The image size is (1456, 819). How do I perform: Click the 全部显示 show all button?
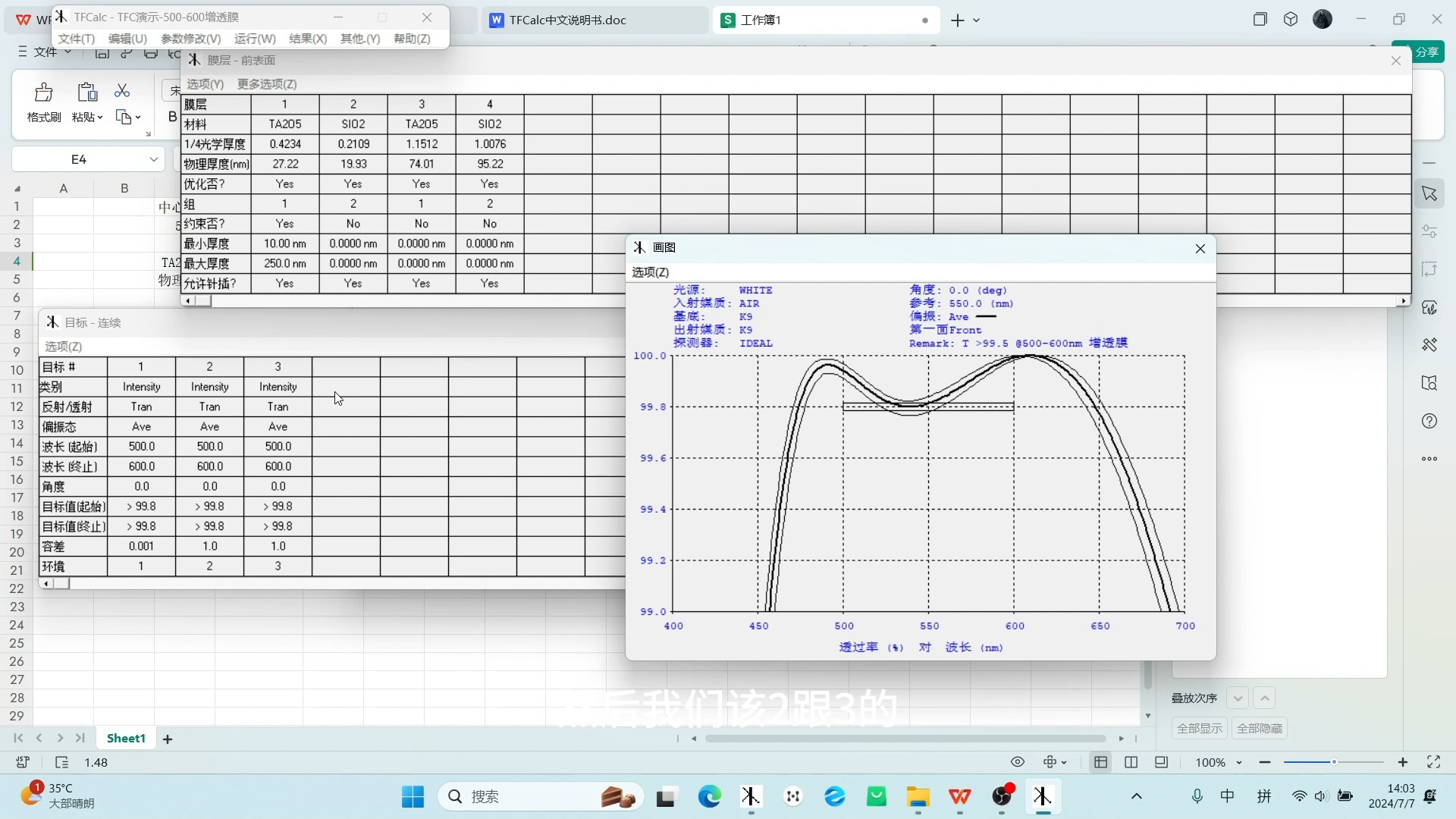(1199, 728)
